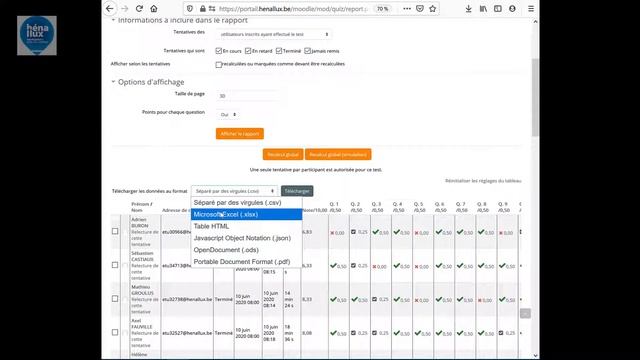
Task: Choose 'OpenDocument (.ods)' option
Action: 247,250
